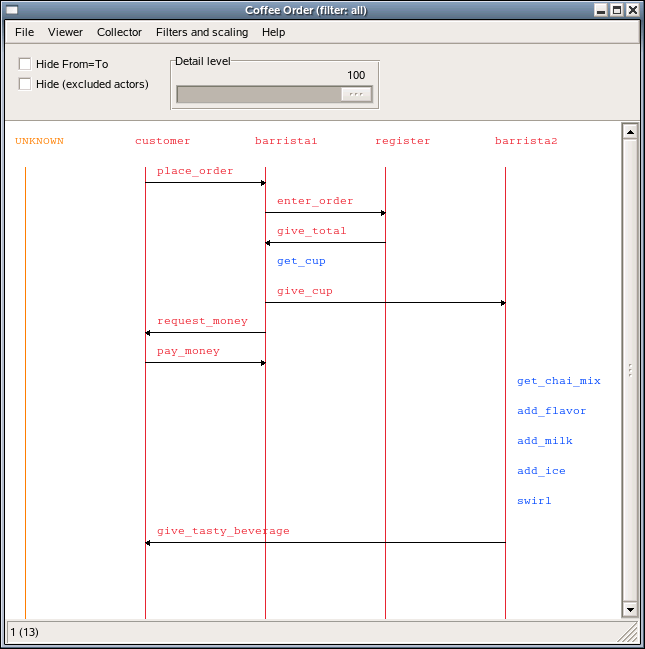This screenshot has height=649, width=645.
Task: Select the give_tasty_beverage message
Action: tap(223, 531)
